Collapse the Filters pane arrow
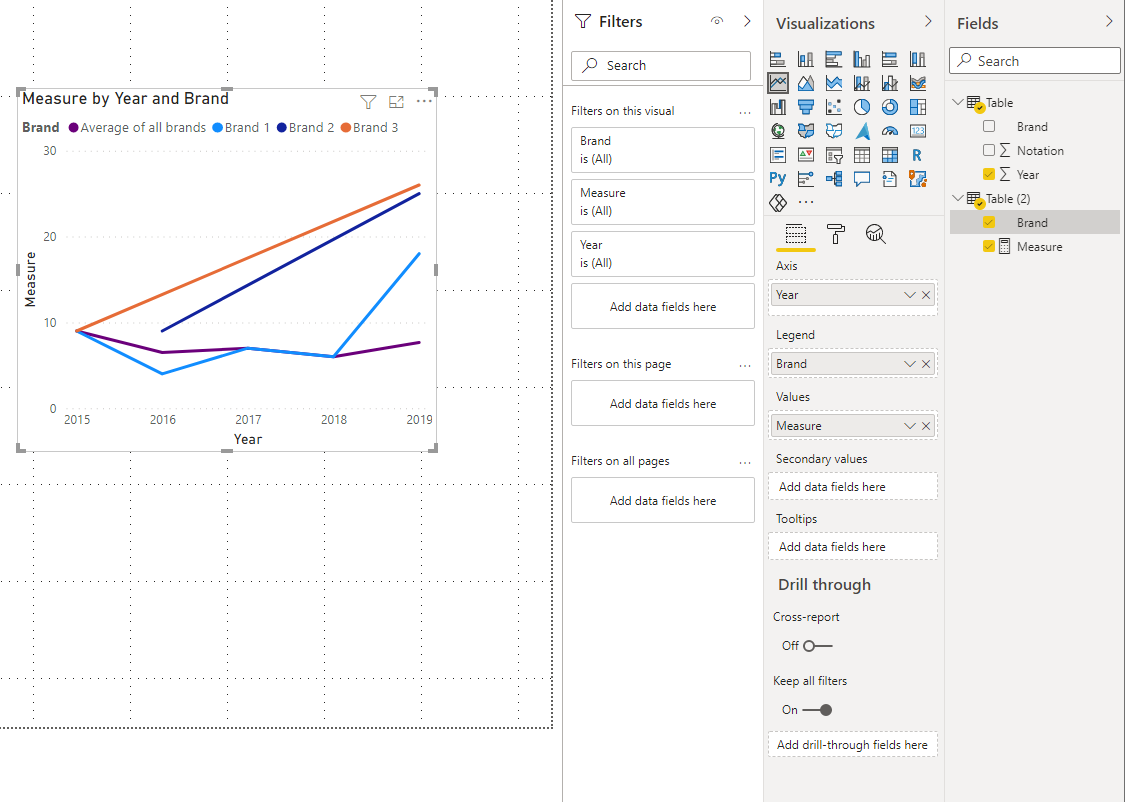 pyautogui.click(x=747, y=21)
